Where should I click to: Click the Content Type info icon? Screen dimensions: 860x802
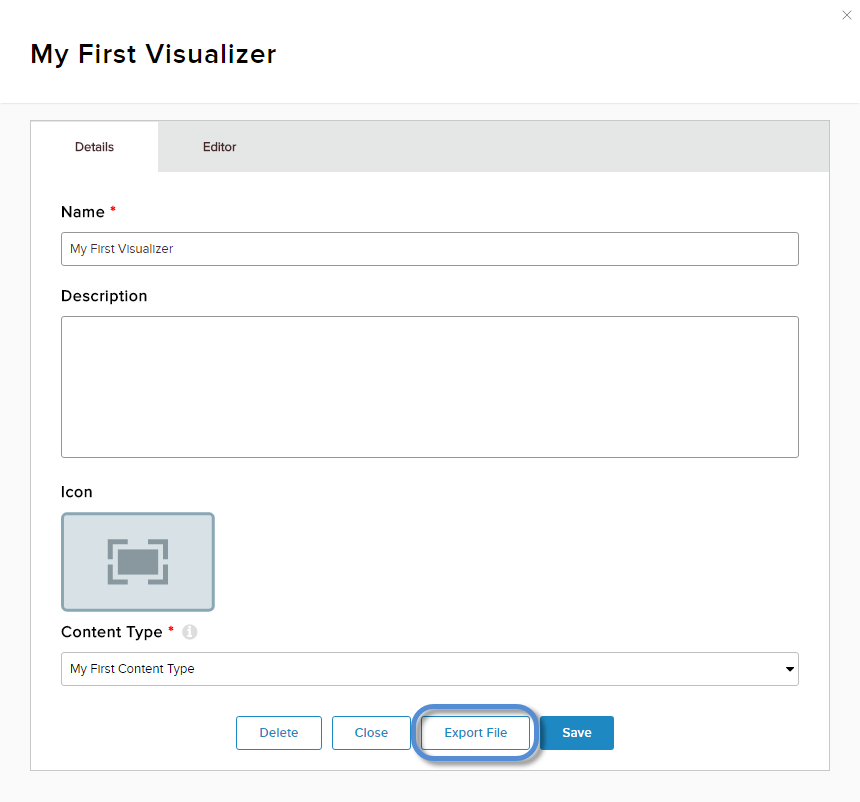[190, 632]
